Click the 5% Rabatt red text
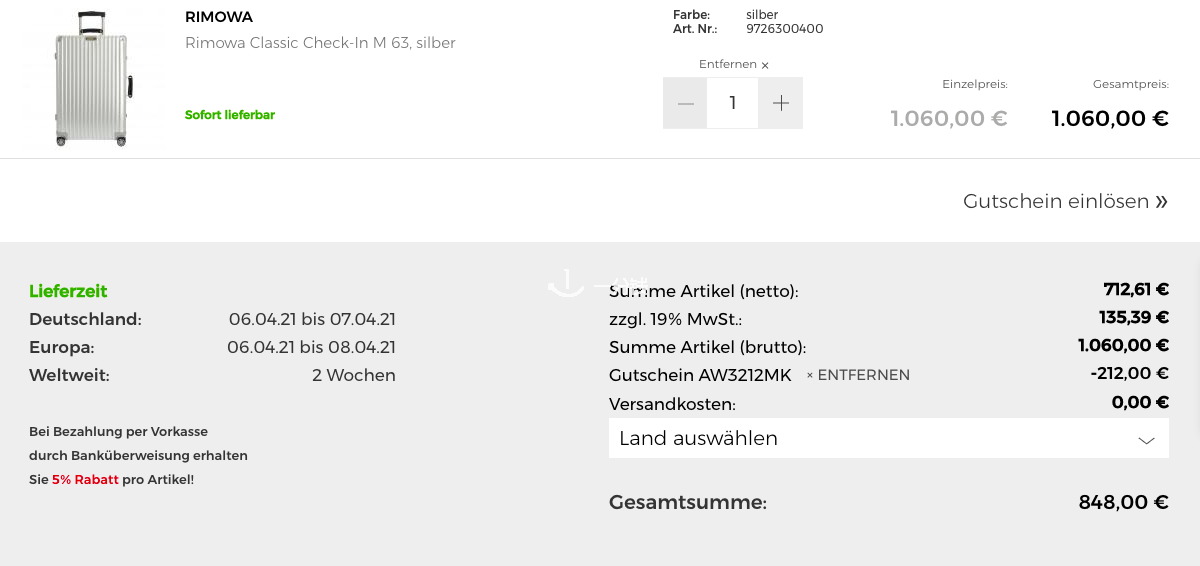The width and height of the screenshot is (1200, 566). coord(85,480)
